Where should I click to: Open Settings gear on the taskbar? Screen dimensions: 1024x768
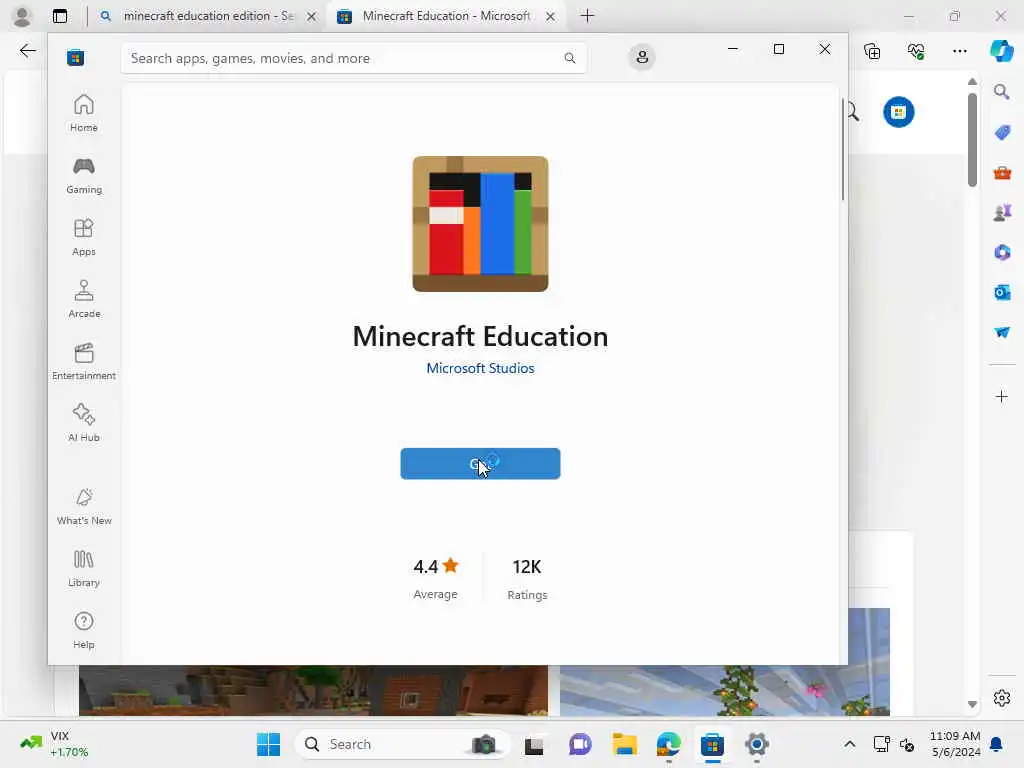click(756, 744)
